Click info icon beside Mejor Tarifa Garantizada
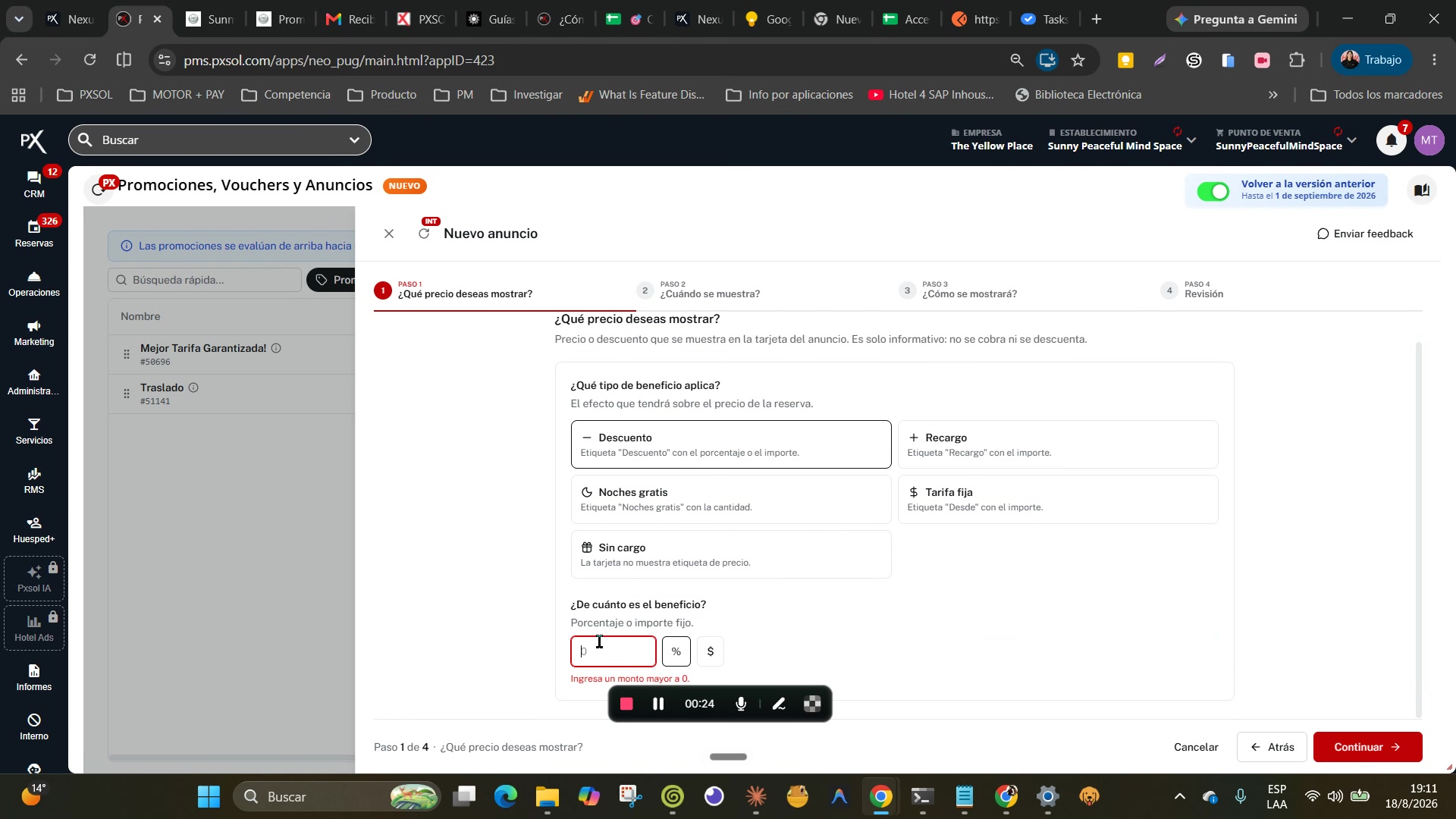Screen dimensions: 1456x819 [276, 348]
